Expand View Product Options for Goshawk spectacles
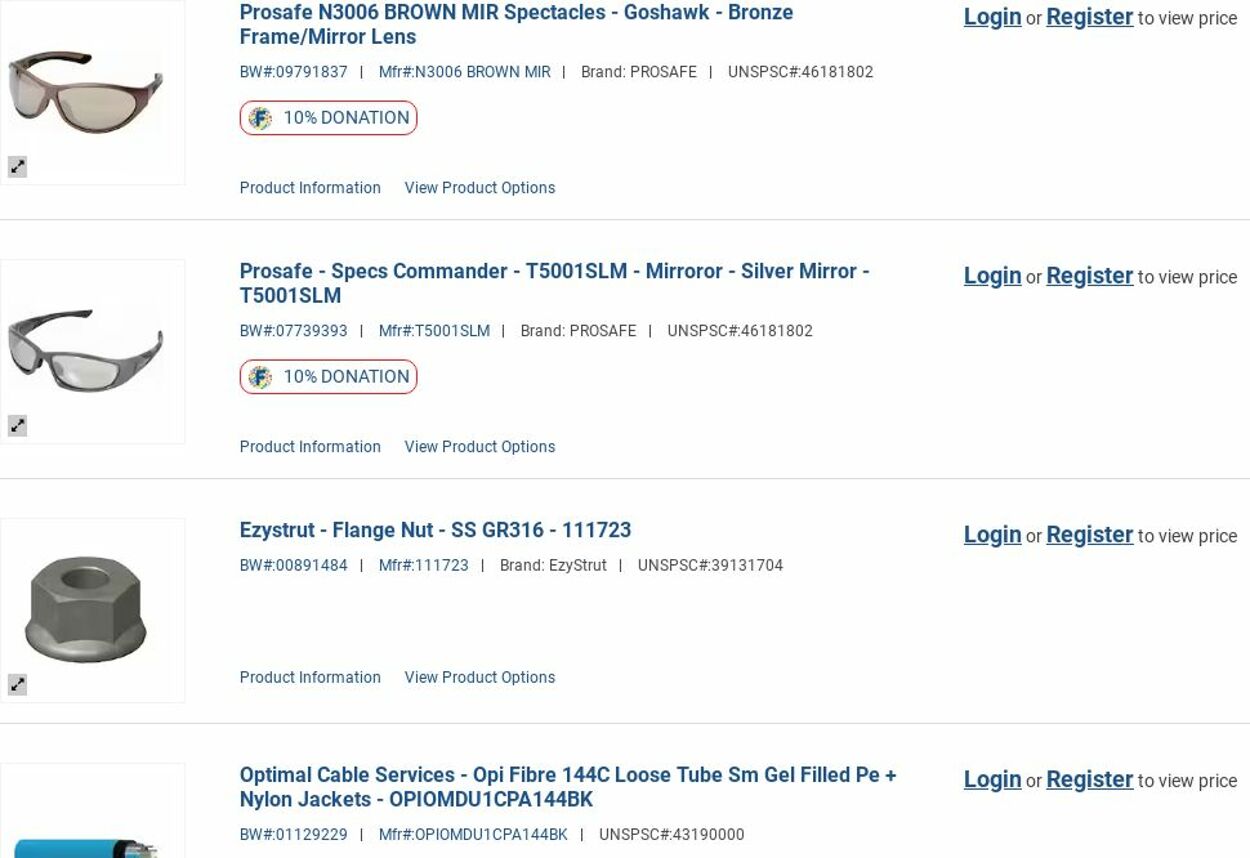Viewport: 1250px width, 858px height. 479,188
